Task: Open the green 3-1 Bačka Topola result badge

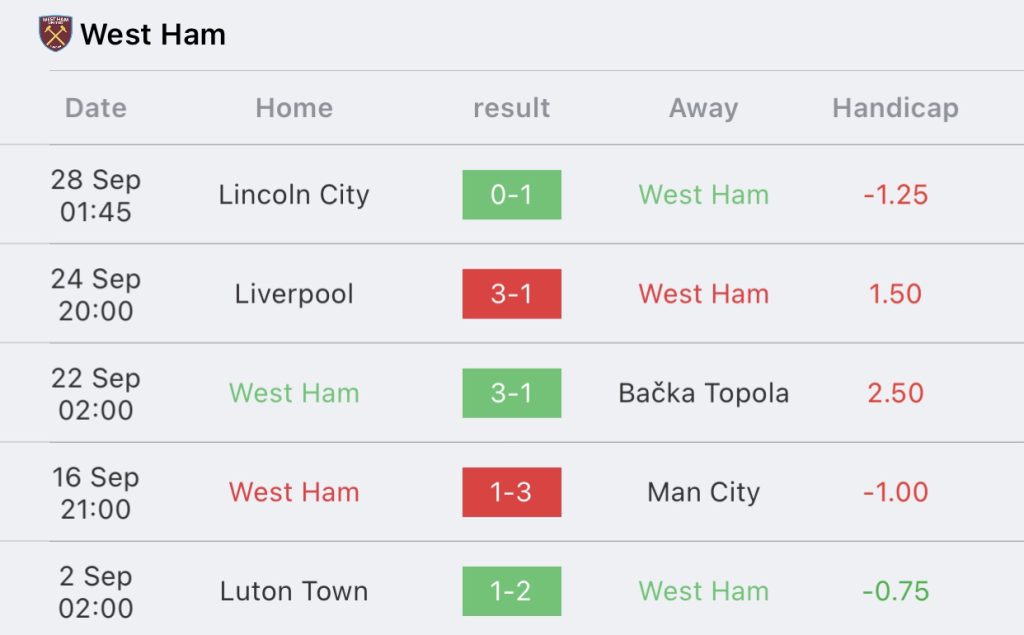Action: tap(511, 393)
